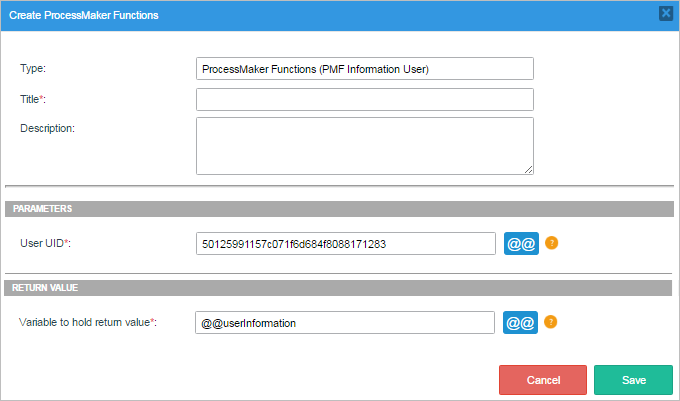Open variable picker beside User UID
This screenshot has width=680, height=401.
[521, 243]
